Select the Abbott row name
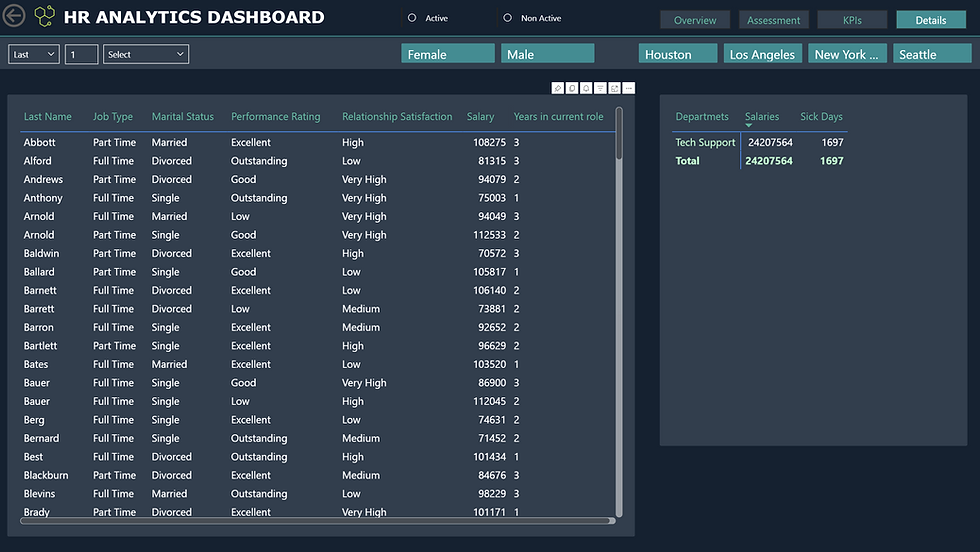Image resolution: width=980 pixels, height=552 pixels. (x=39, y=143)
